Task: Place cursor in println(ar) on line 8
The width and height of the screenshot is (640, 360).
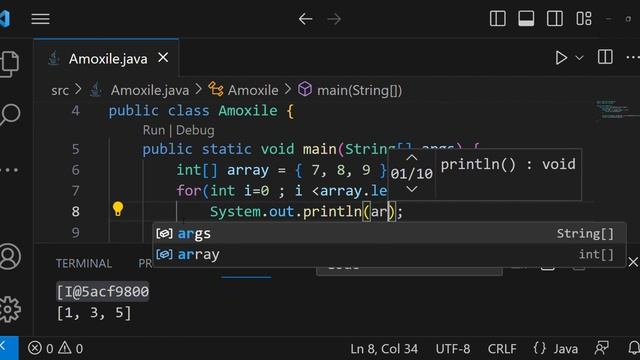Action: tap(379, 211)
